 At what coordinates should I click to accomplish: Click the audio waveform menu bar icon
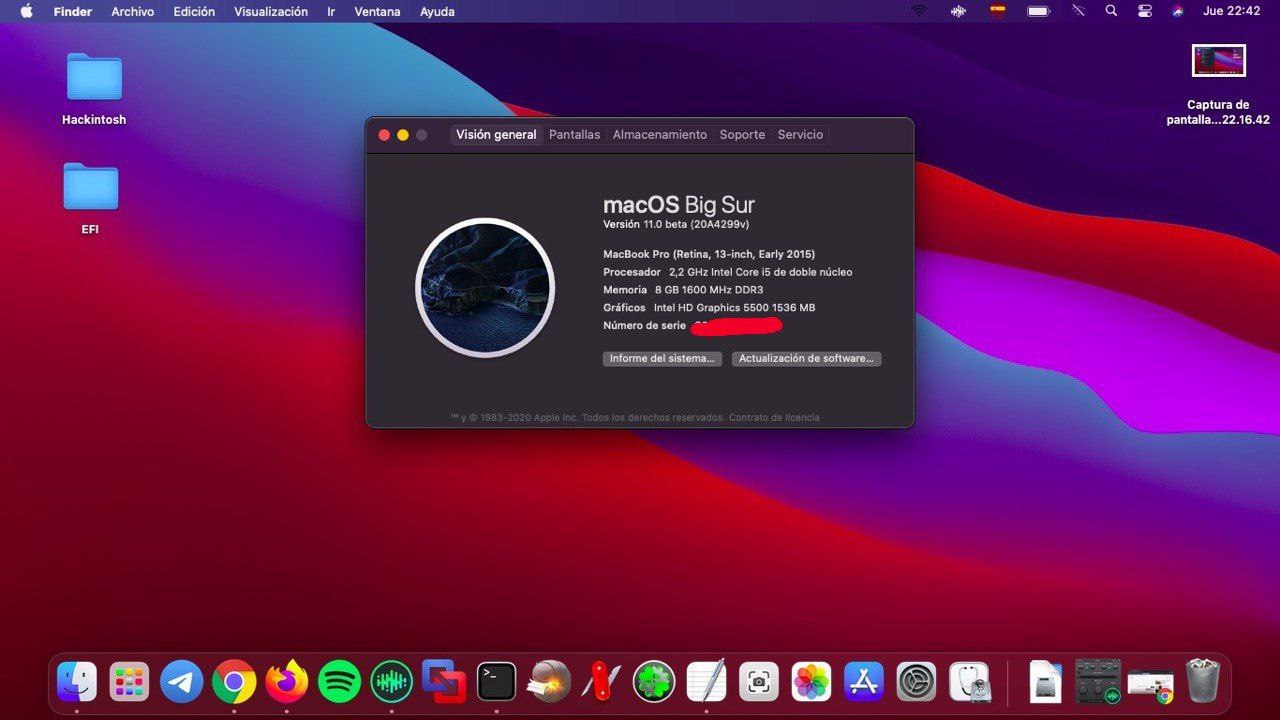tap(959, 11)
